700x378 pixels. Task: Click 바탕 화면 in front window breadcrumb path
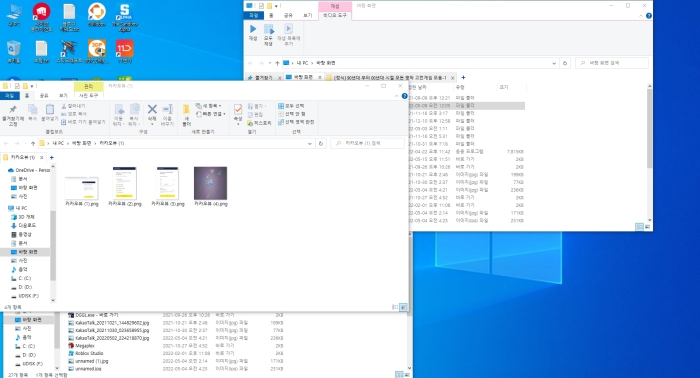(81, 143)
